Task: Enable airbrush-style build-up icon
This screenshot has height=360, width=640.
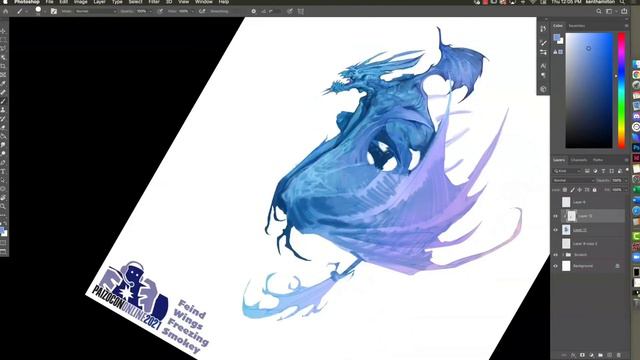Action: pyautogui.click(x=202, y=11)
